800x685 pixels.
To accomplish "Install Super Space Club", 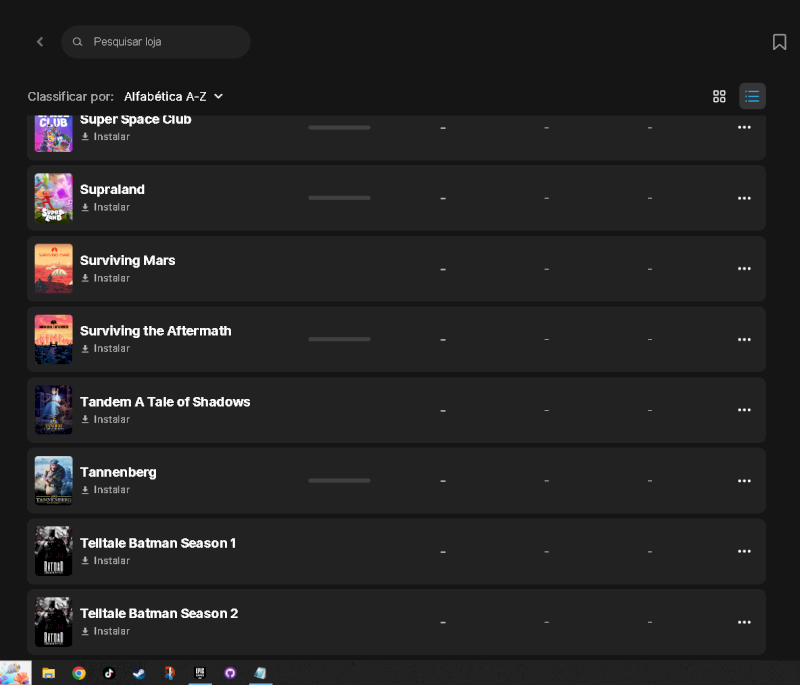I will [106, 137].
